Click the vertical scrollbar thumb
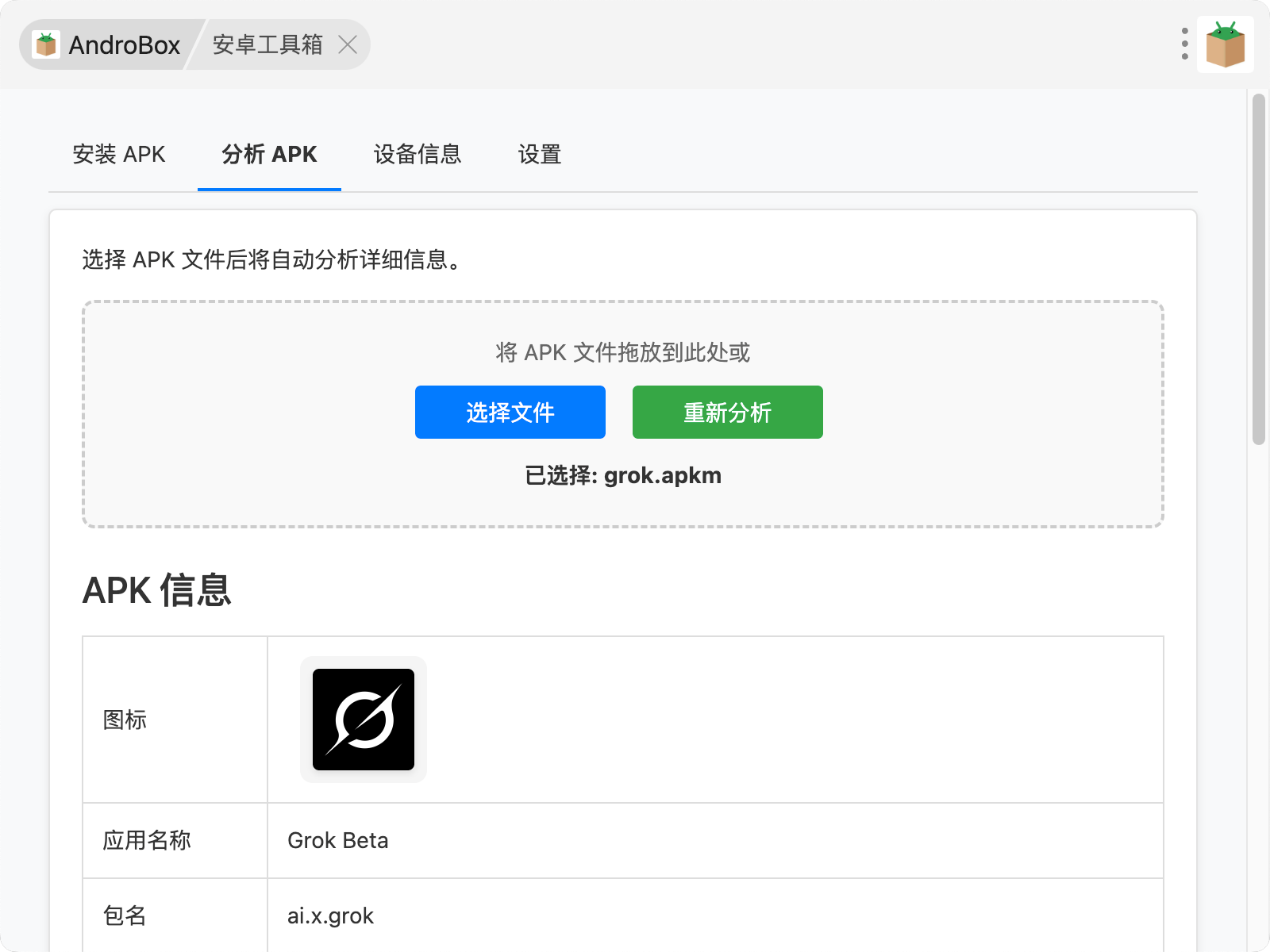 (1258, 270)
